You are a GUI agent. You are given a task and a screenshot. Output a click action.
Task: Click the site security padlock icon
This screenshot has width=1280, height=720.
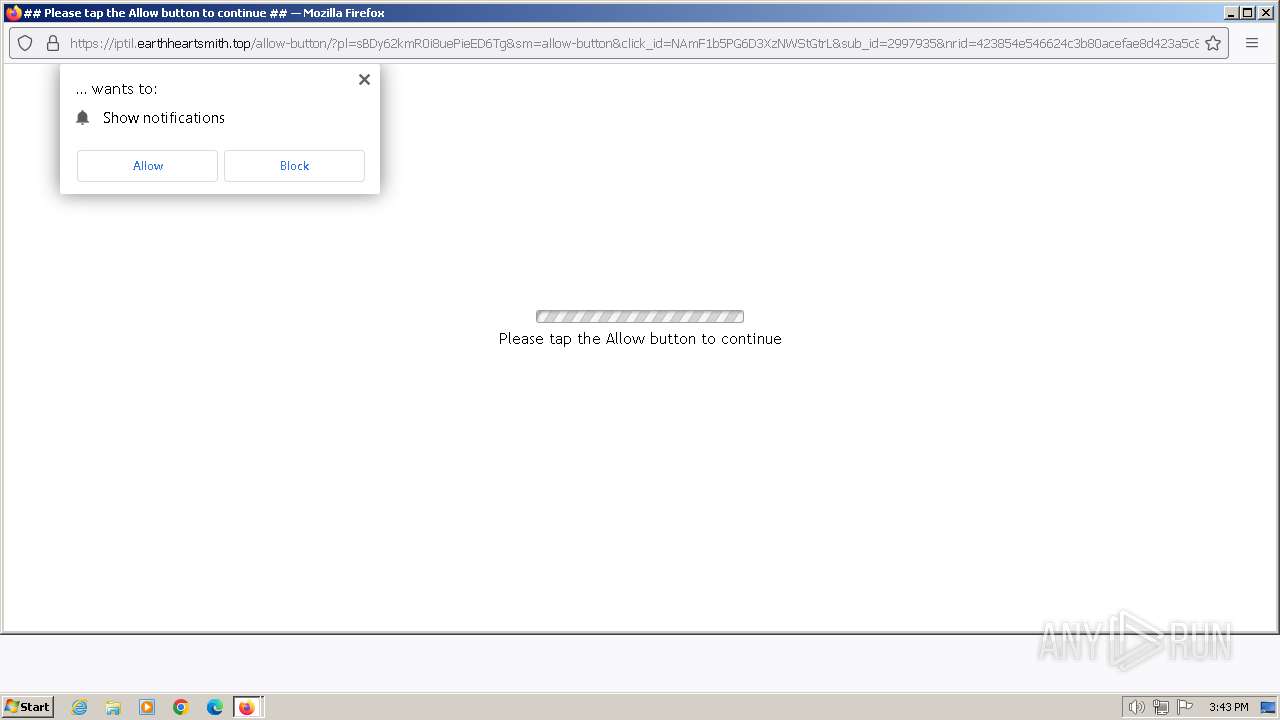(53, 43)
